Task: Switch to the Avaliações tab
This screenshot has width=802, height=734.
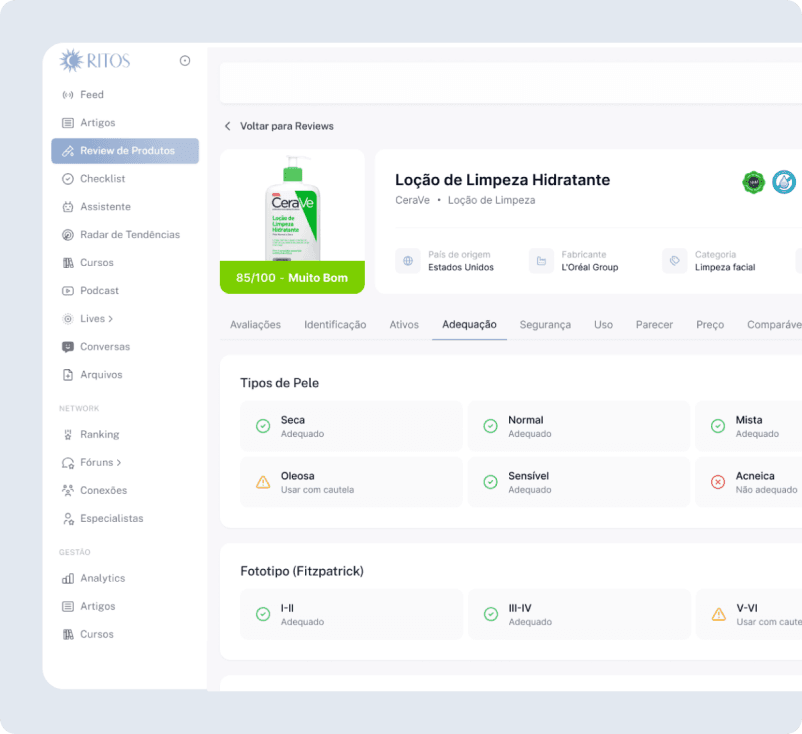Action: click(255, 325)
